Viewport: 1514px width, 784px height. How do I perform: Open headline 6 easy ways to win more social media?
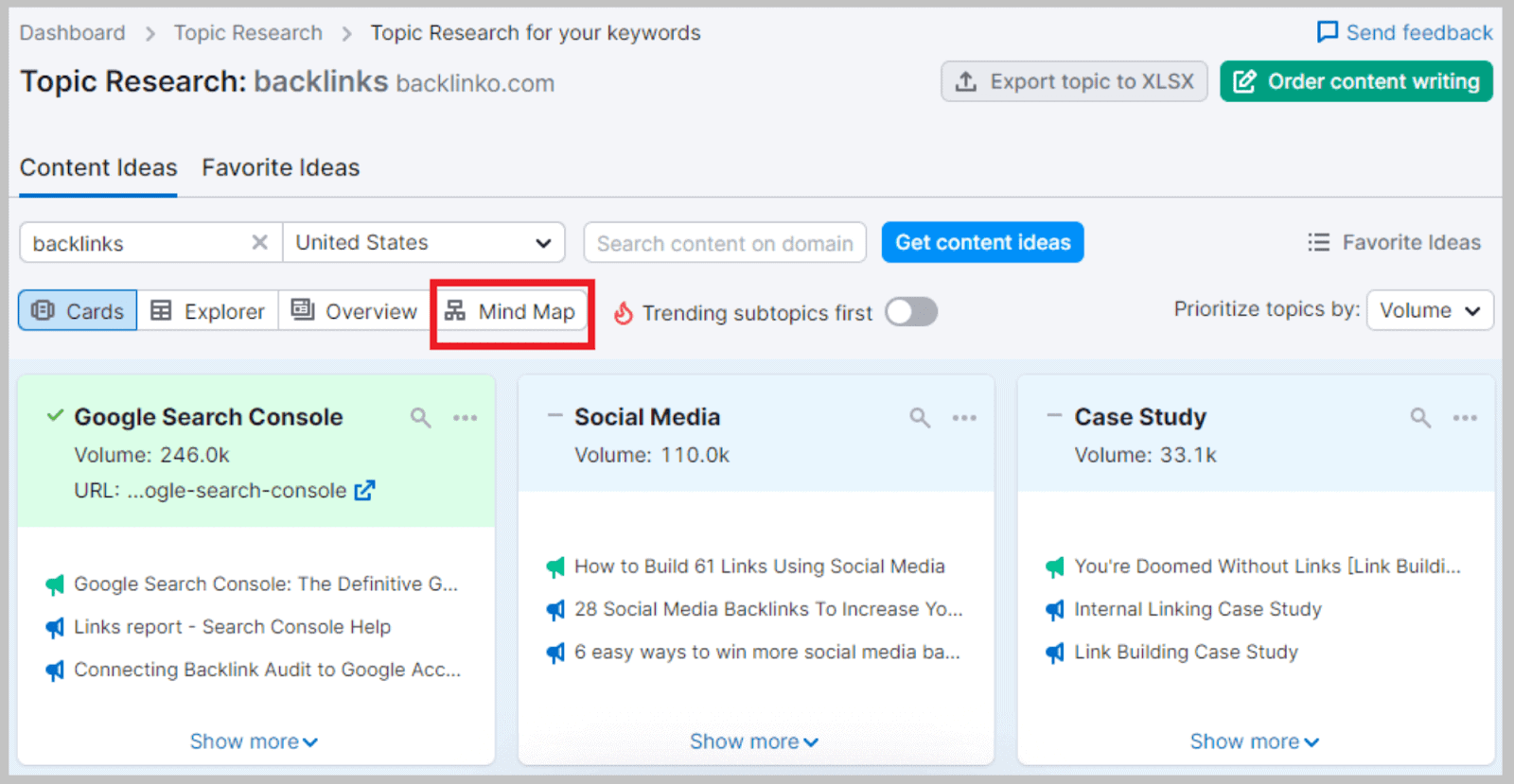[767, 652]
